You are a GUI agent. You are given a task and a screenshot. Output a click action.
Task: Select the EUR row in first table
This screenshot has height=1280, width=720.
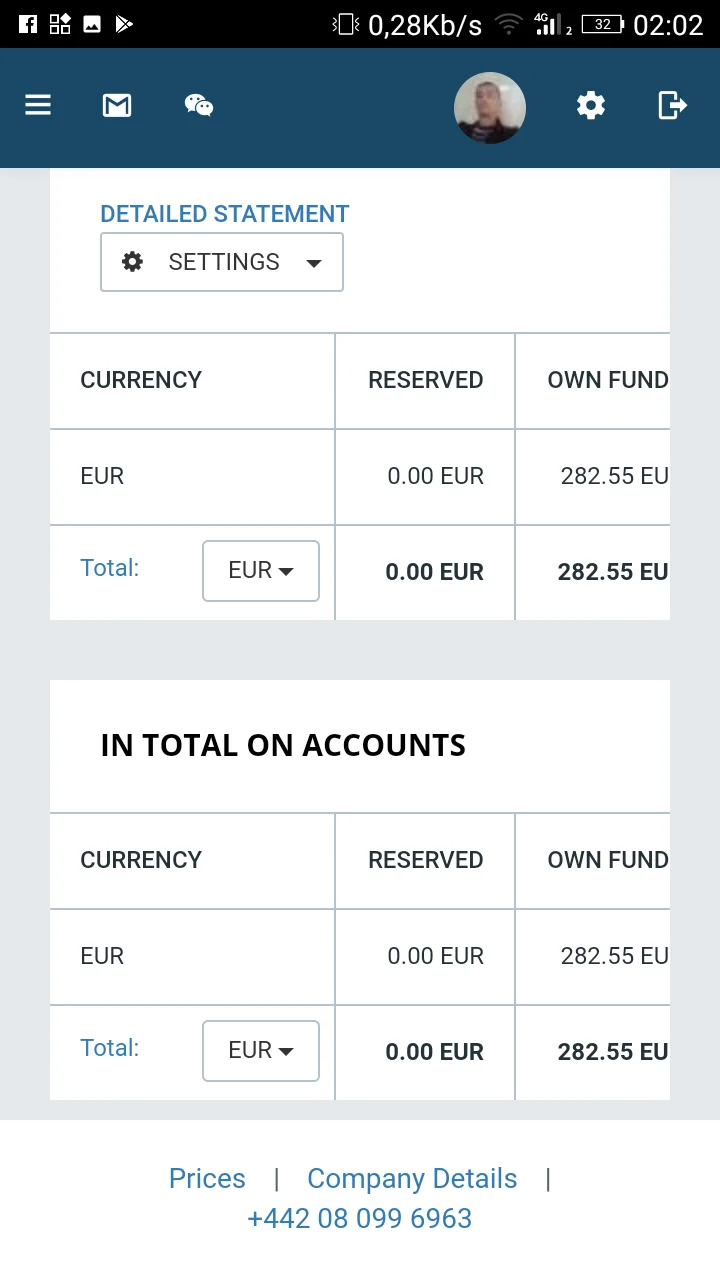point(102,476)
